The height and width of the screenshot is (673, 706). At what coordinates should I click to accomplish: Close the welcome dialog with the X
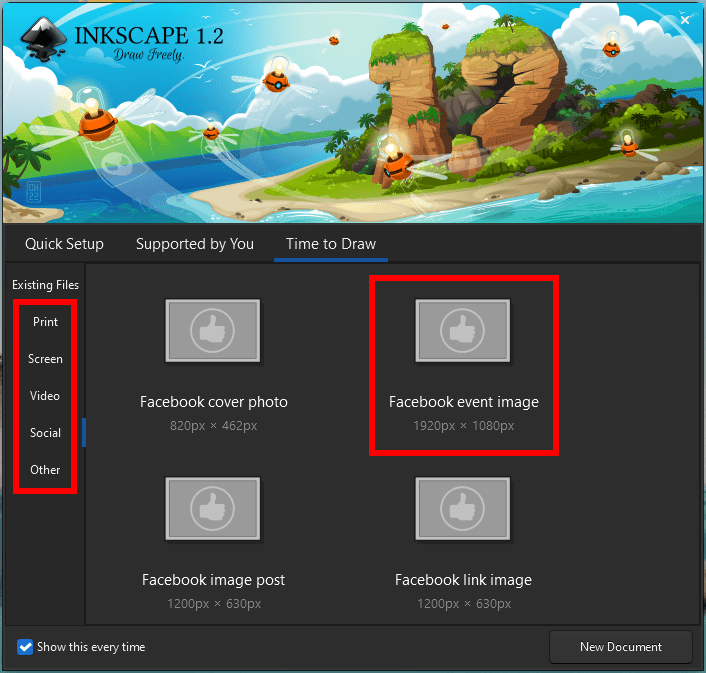pyautogui.click(x=685, y=20)
